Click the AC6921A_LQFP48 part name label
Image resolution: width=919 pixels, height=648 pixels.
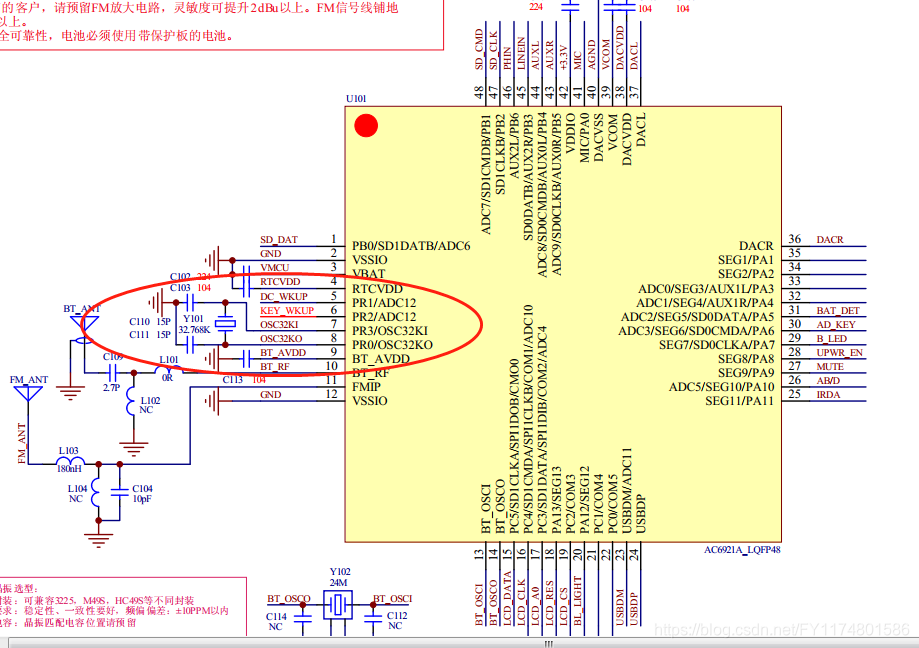point(742,550)
